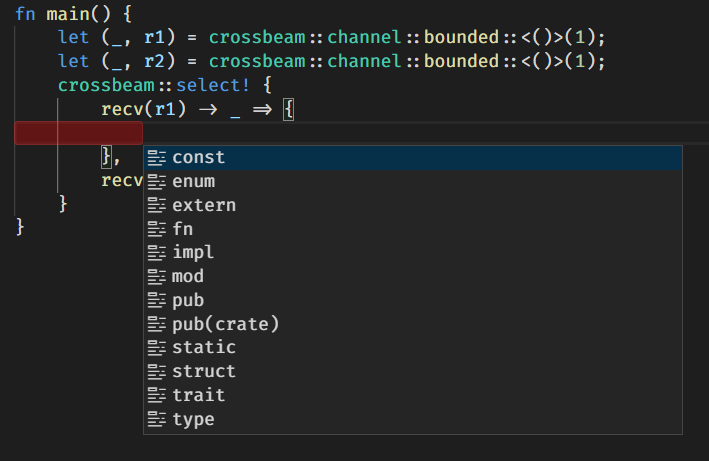
Task: Choose the trait completion entry
Action: click(x=413, y=396)
